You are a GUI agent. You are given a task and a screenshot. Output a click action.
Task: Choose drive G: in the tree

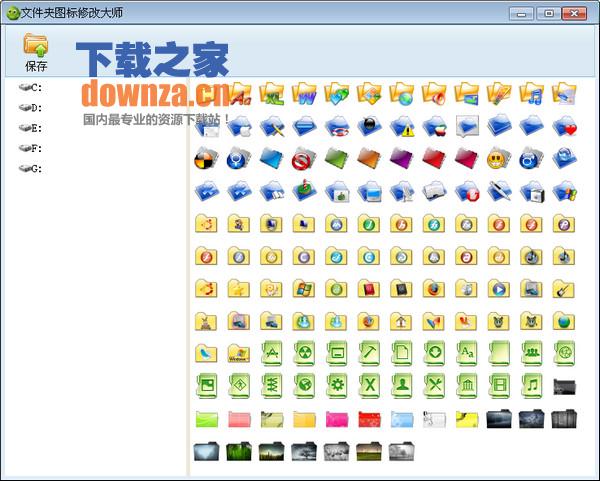[30, 169]
